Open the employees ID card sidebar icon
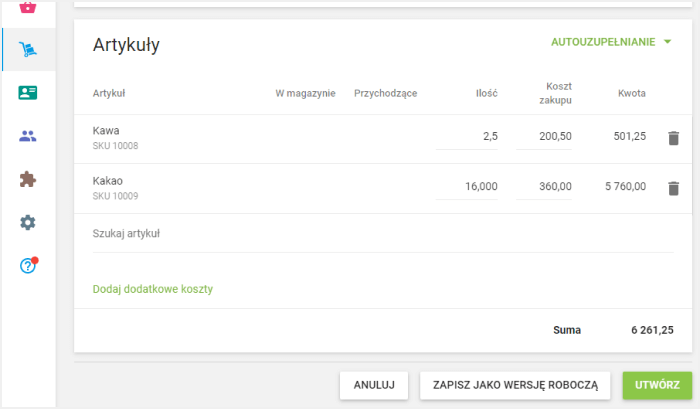 [28, 92]
